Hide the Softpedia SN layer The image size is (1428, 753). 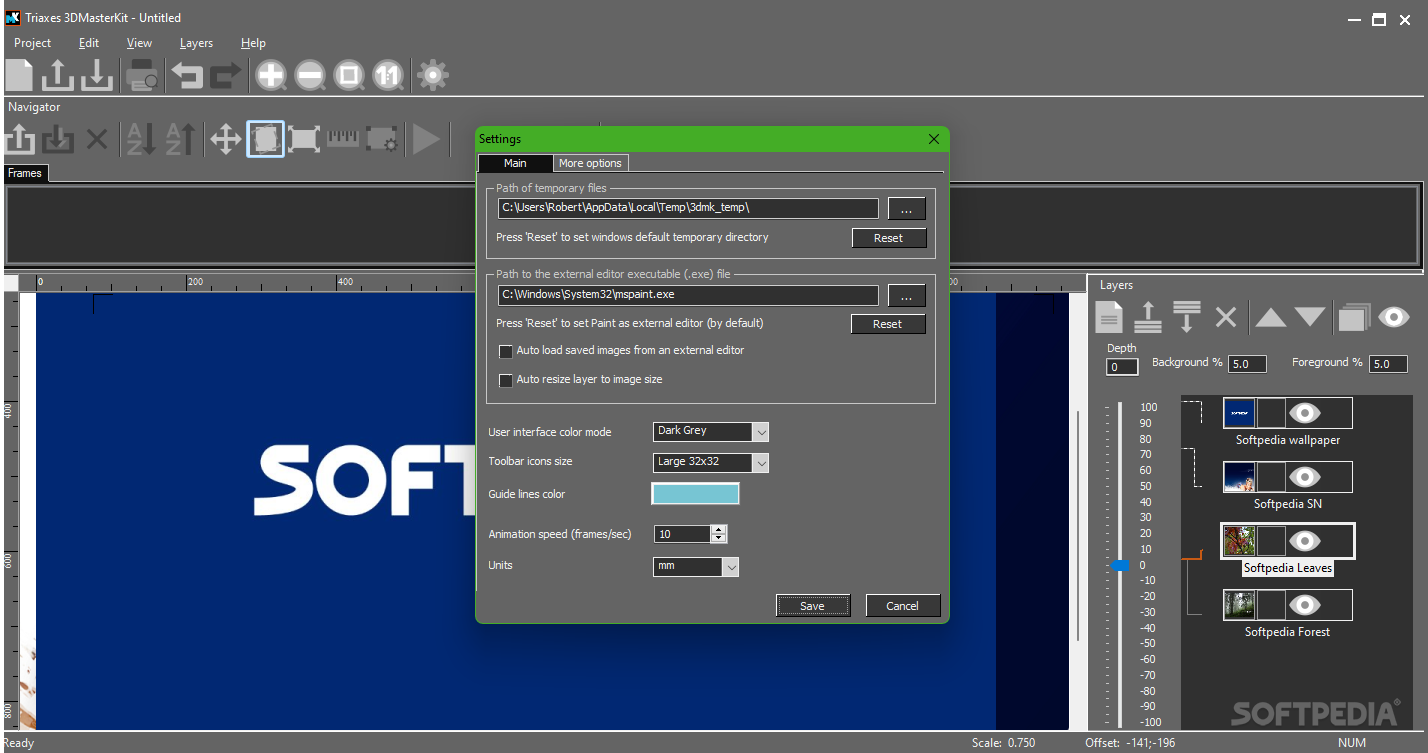point(1304,477)
